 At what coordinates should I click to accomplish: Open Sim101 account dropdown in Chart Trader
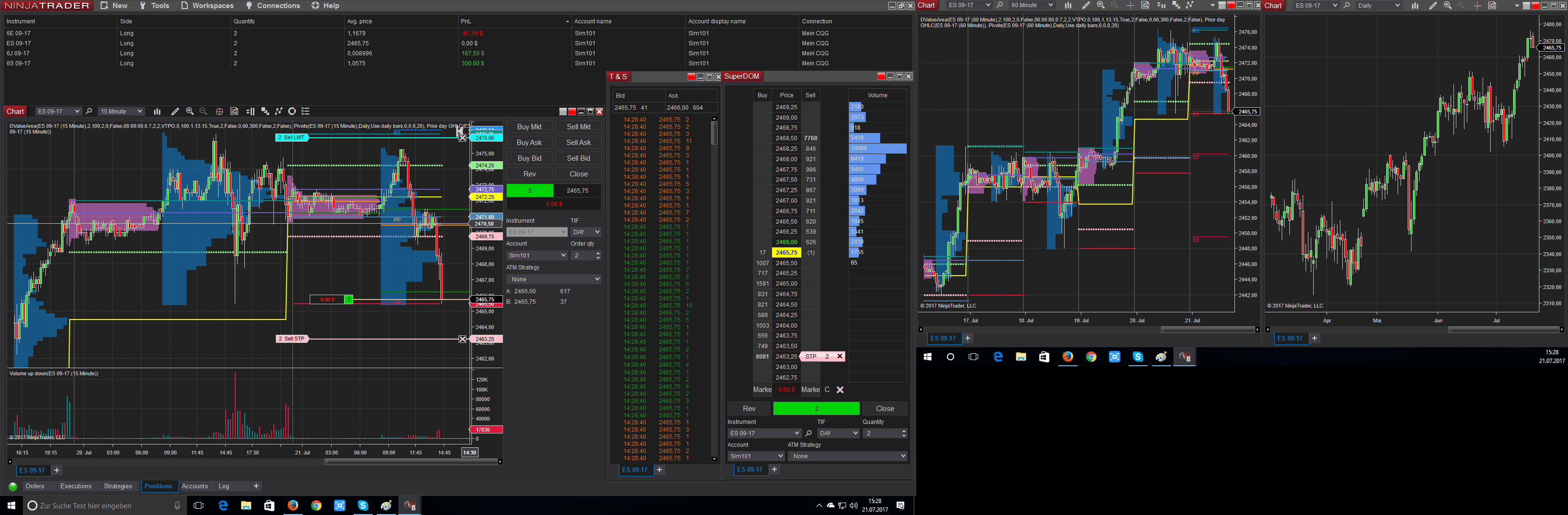click(x=537, y=256)
